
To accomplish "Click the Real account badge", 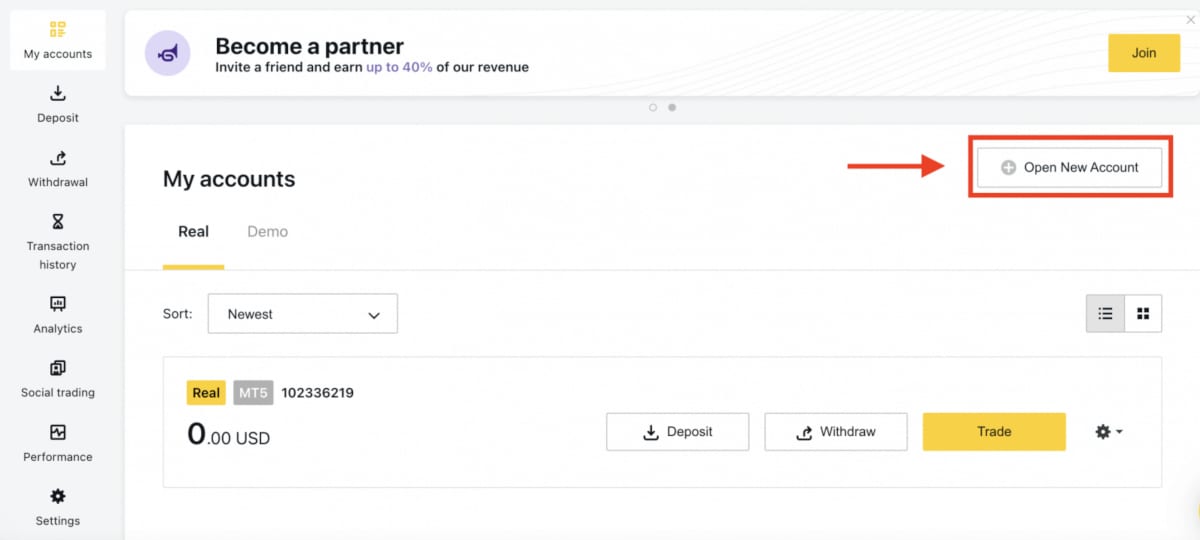I will click(x=206, y=393).
